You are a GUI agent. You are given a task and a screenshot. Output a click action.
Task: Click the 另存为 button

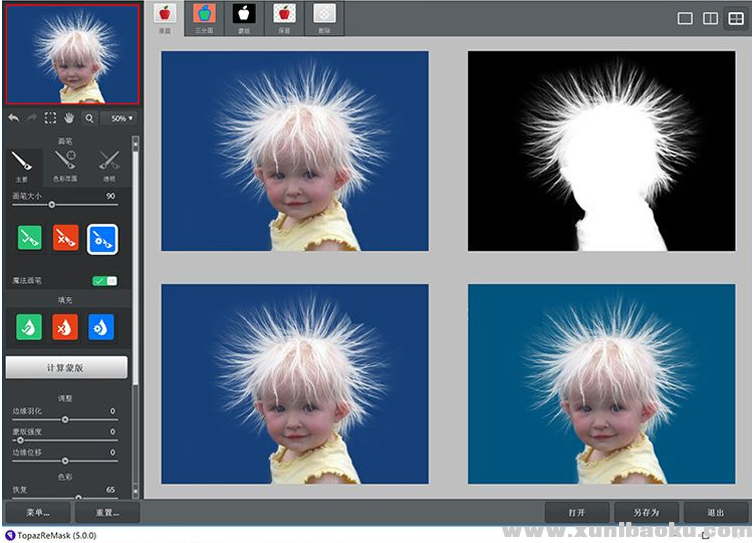tap(645, 512)
